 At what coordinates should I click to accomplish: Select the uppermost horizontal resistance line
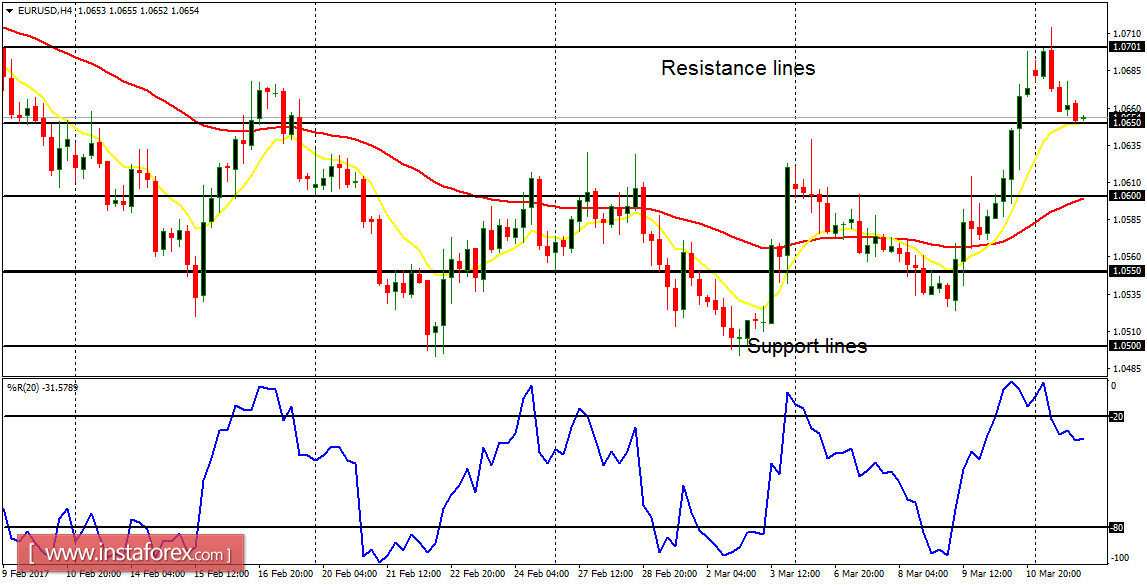coord(500,45)
